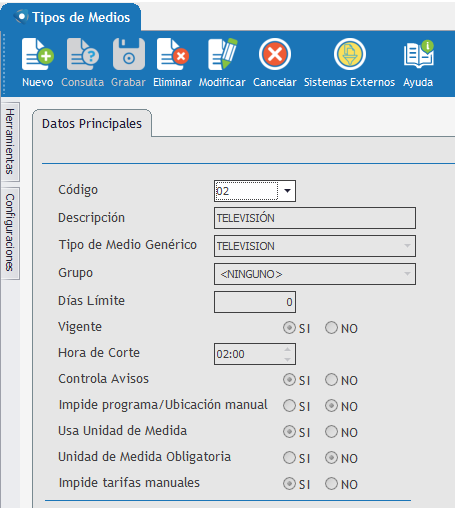Viewport: 455px width, 508px height.
Task: Click the Modificar pencil icon
Action: tap(222, 54)
